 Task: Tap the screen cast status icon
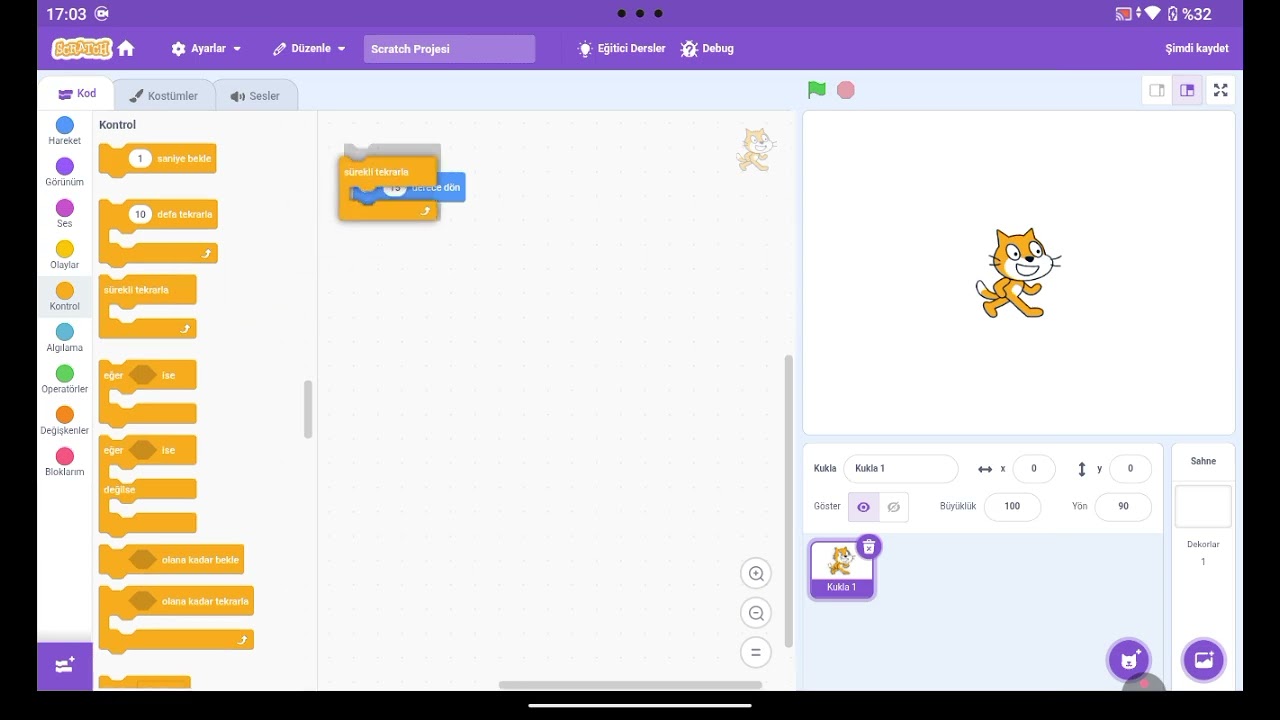tap(1123, 14)
